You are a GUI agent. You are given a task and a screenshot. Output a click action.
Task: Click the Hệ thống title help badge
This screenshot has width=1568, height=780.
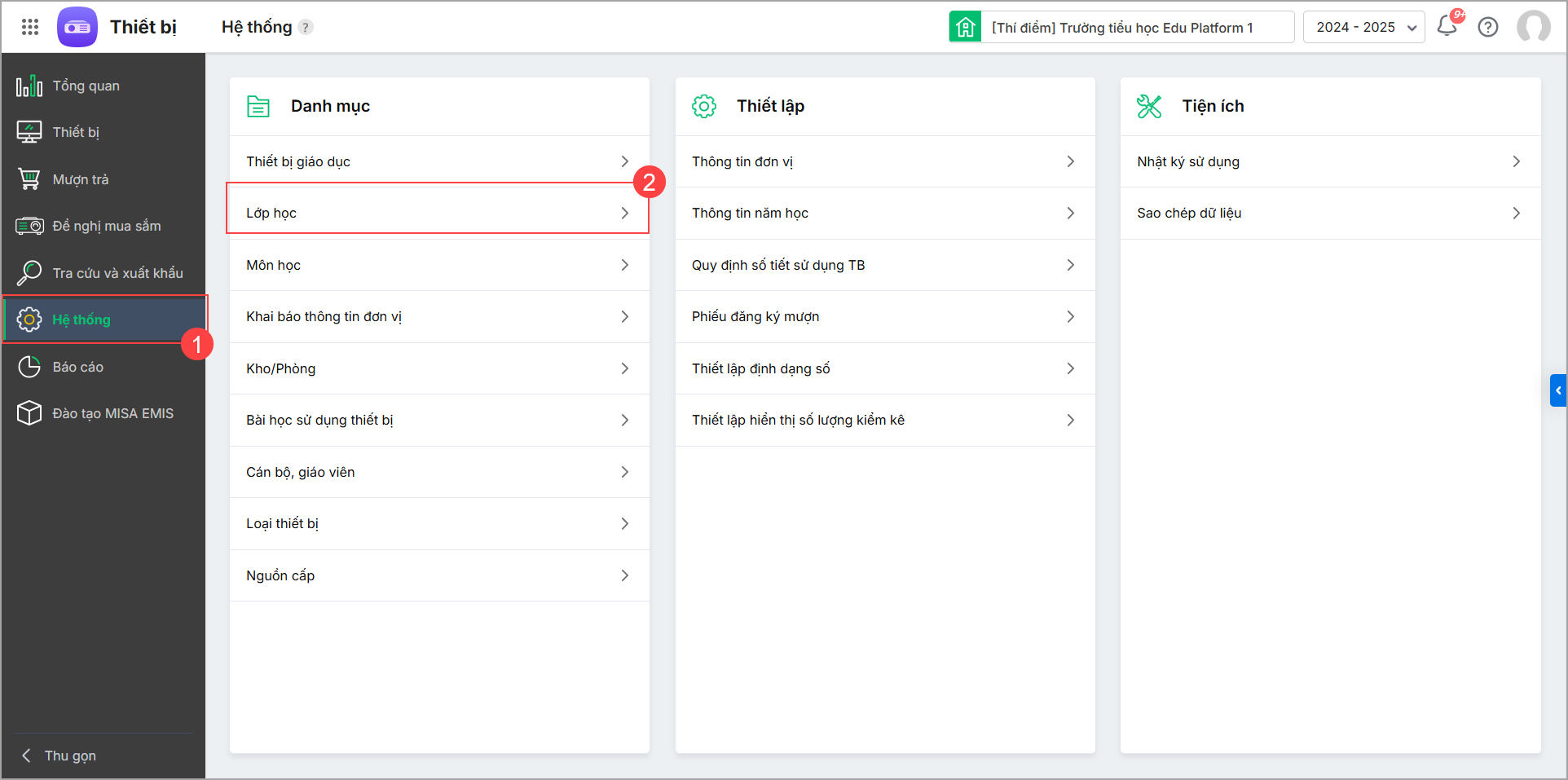[x=306, y=27]
